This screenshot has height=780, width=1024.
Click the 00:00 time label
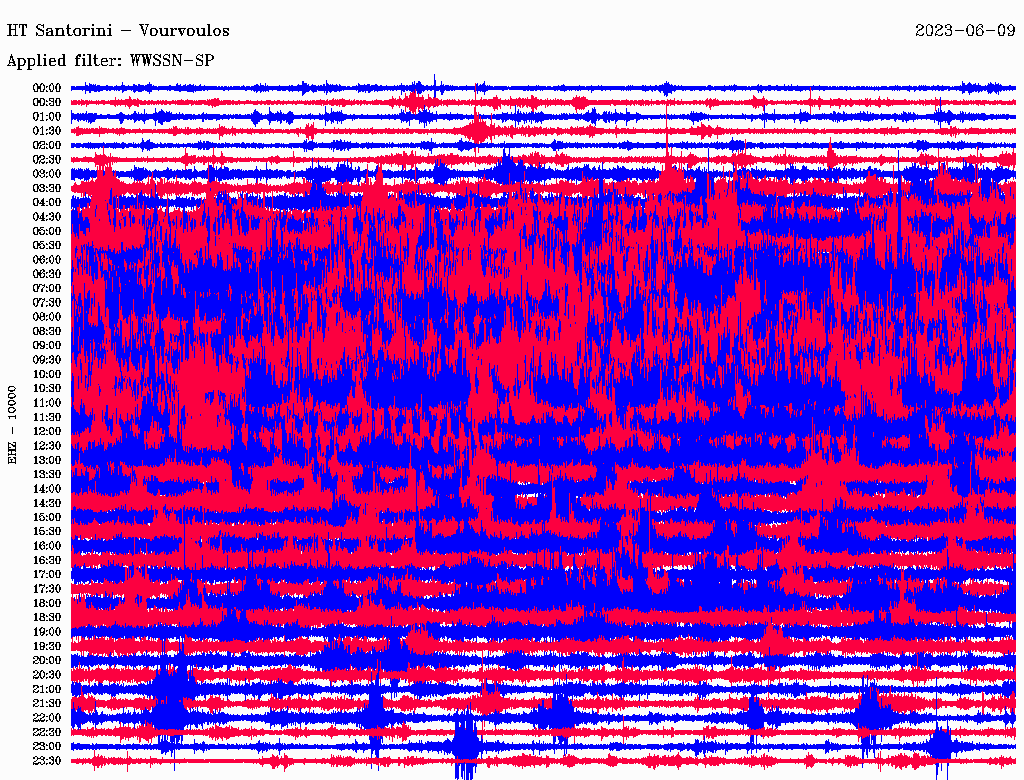pyautogui.click(x=47, y=88)
